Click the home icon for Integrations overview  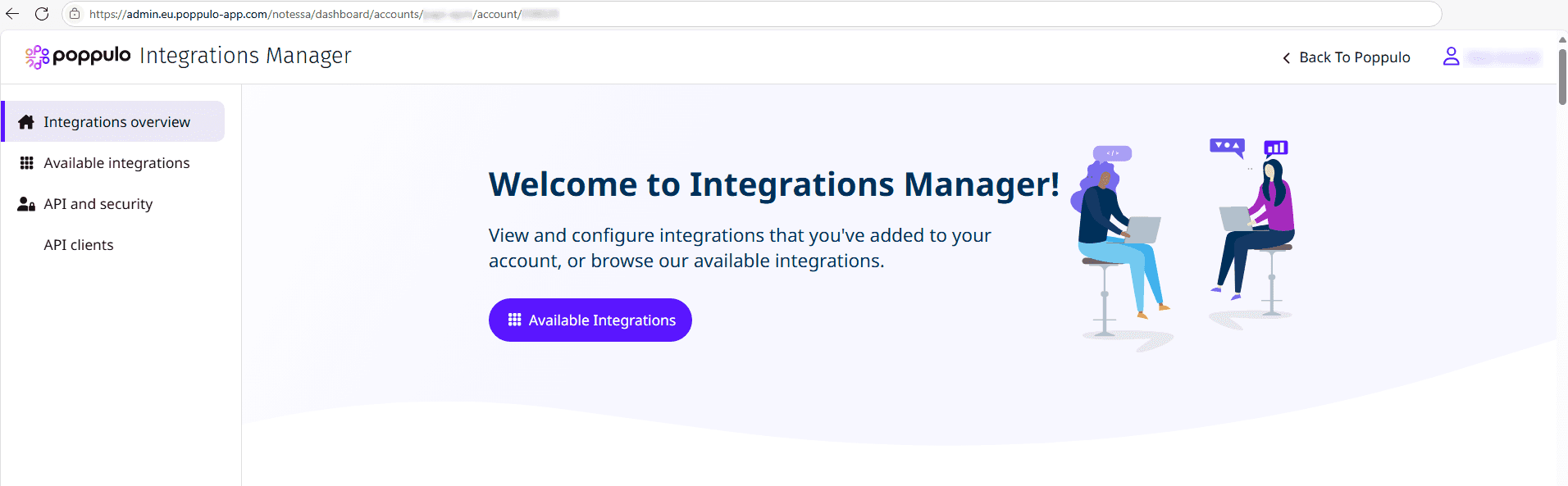point(26,122)
